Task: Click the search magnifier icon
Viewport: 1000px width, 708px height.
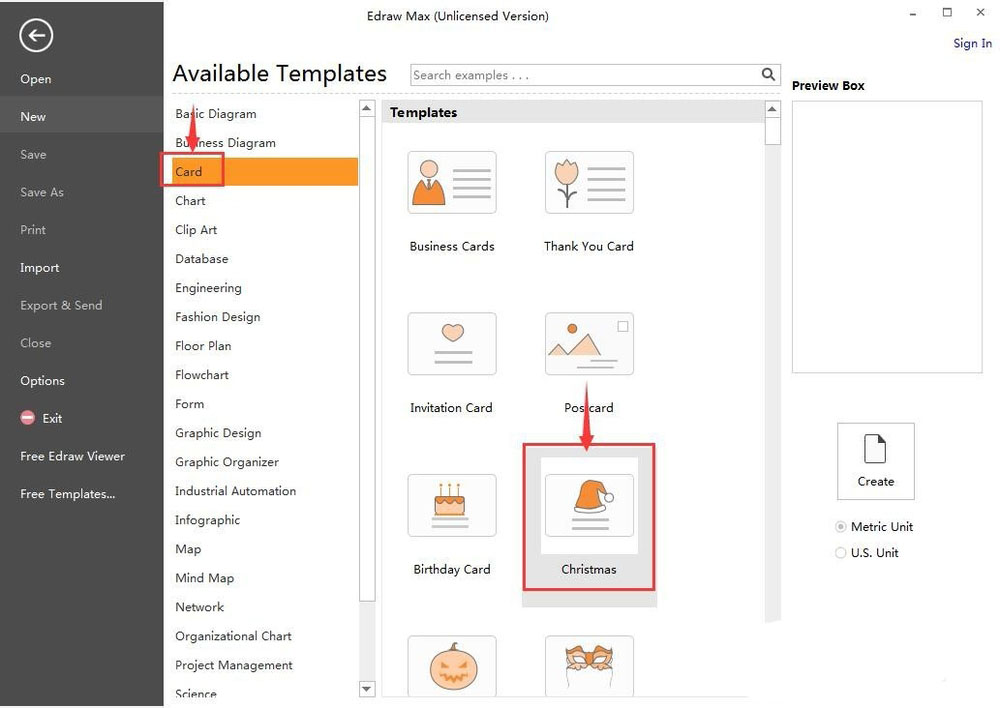Action: pos(768,75)
